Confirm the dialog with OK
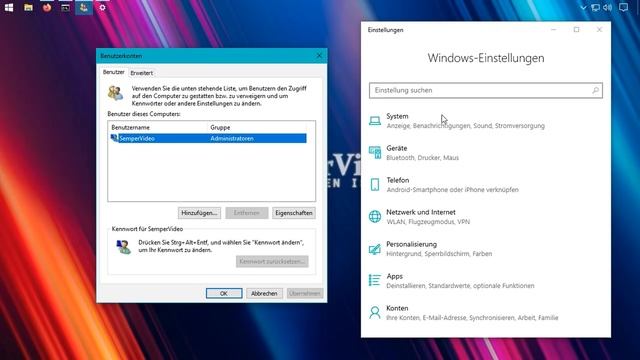 224,293
